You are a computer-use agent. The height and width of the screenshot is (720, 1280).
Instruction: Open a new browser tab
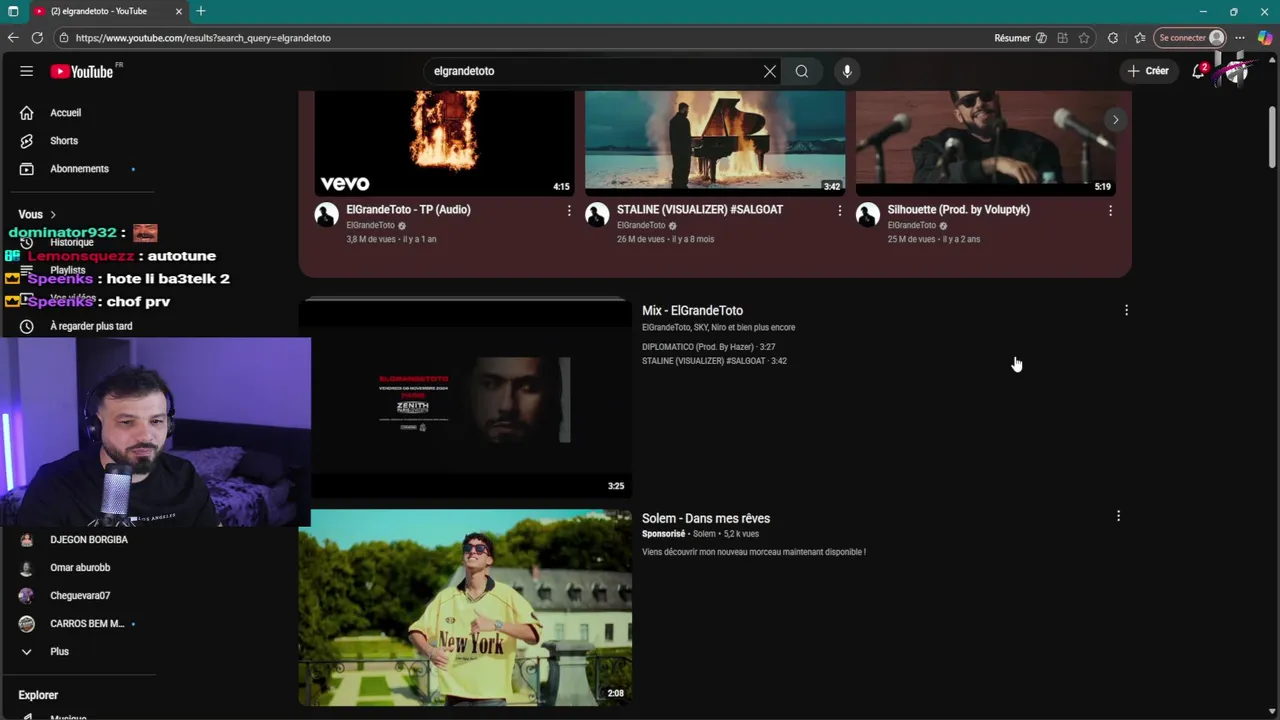pyautogui.click(x=201, y=11)
